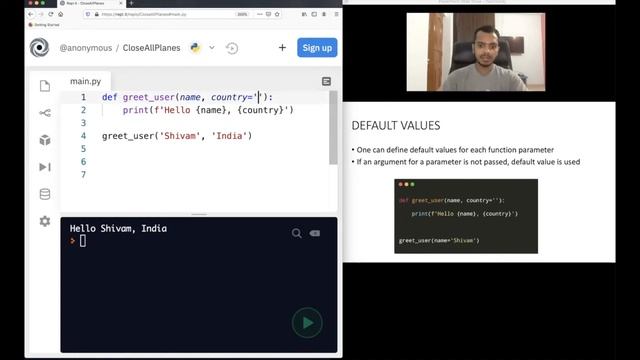The height and width of the screenshot is (360, 640).
Task: Toggle the browser sidebar icon
Action: [314, 14]
